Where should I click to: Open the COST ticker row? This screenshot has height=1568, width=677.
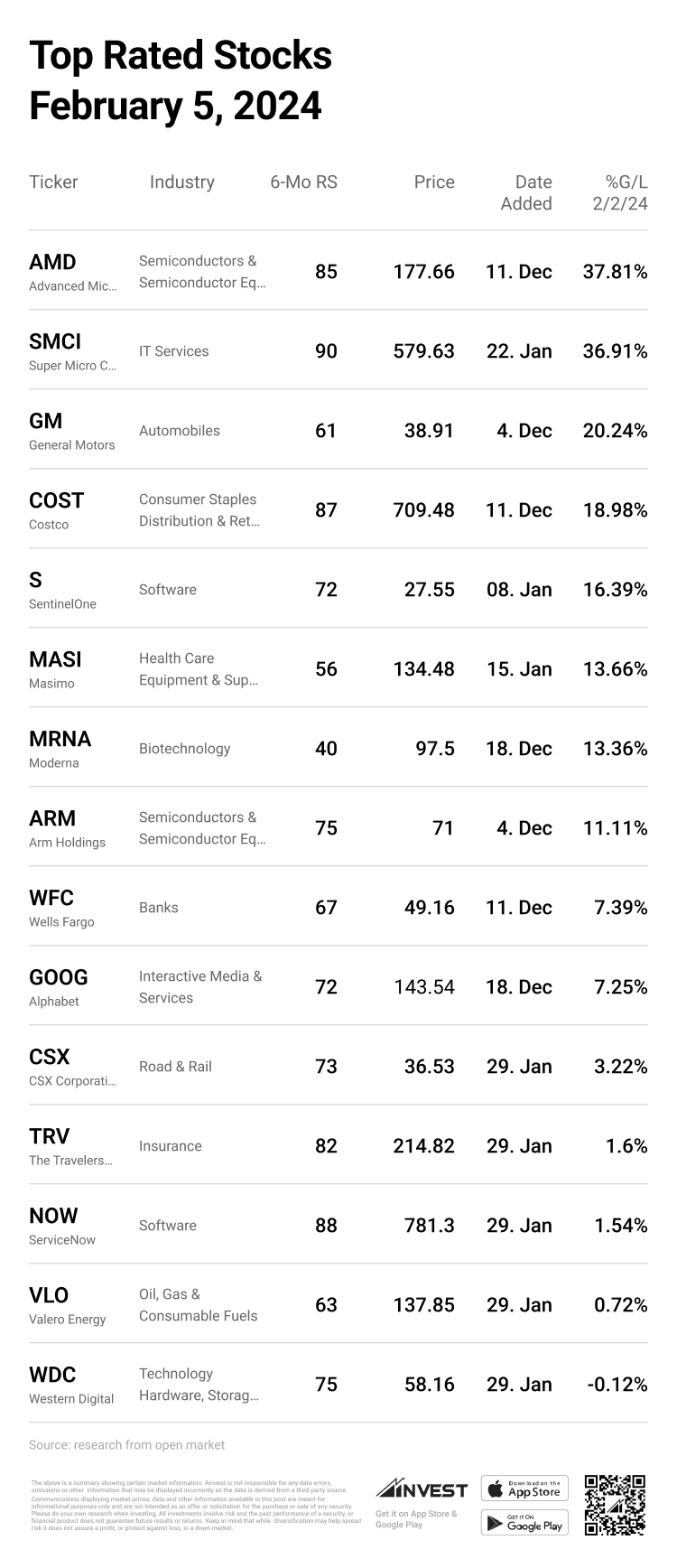click(56, 500)
